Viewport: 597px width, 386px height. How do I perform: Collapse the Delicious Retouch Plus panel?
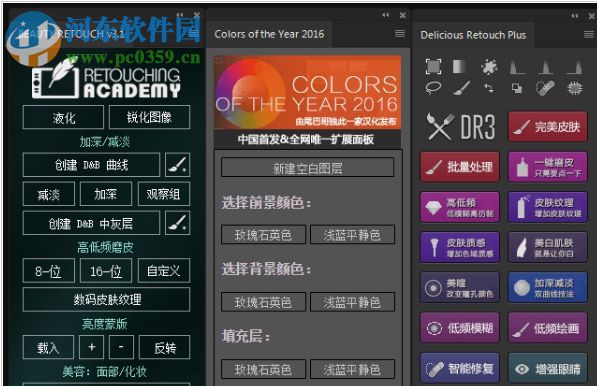click(x=575, y=16)
